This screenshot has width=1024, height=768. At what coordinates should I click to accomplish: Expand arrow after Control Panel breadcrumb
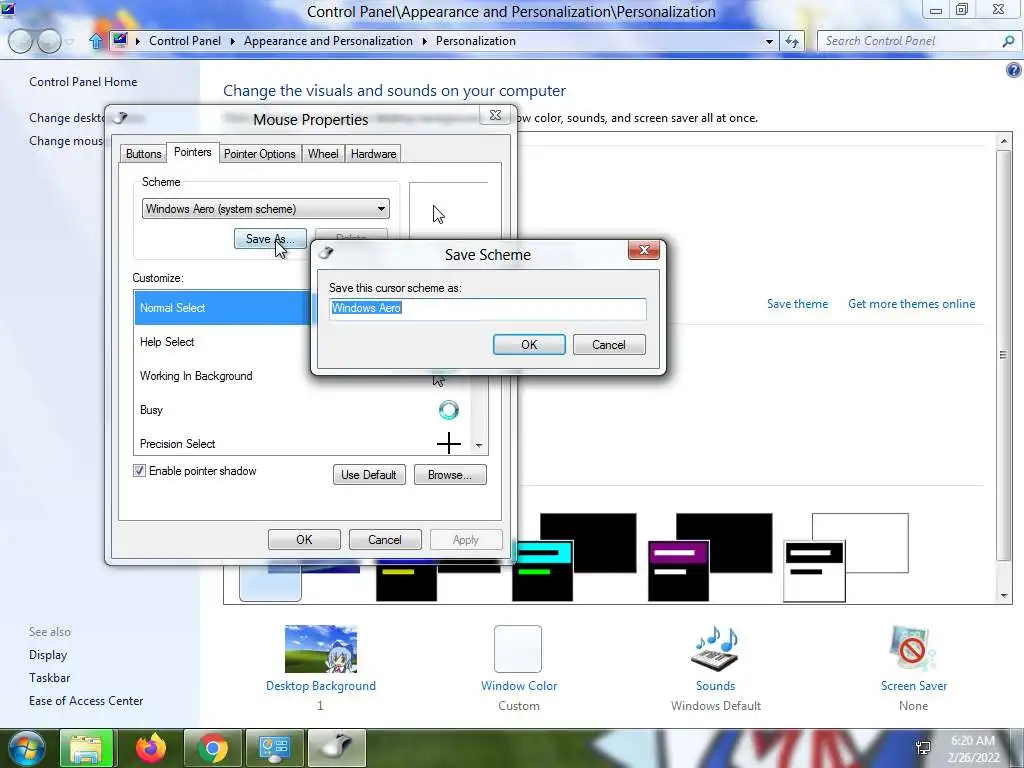232,41
